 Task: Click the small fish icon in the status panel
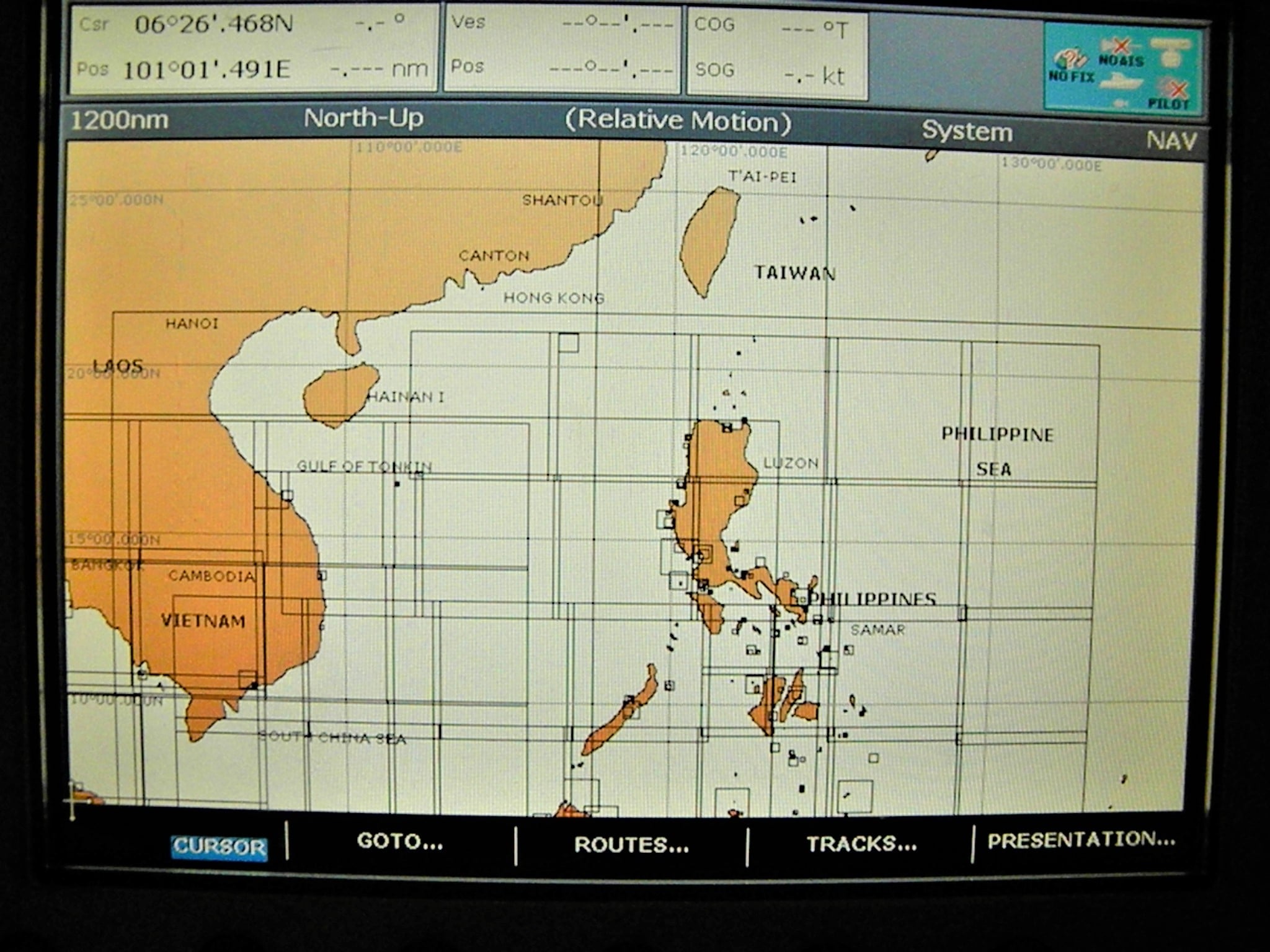1120,104
